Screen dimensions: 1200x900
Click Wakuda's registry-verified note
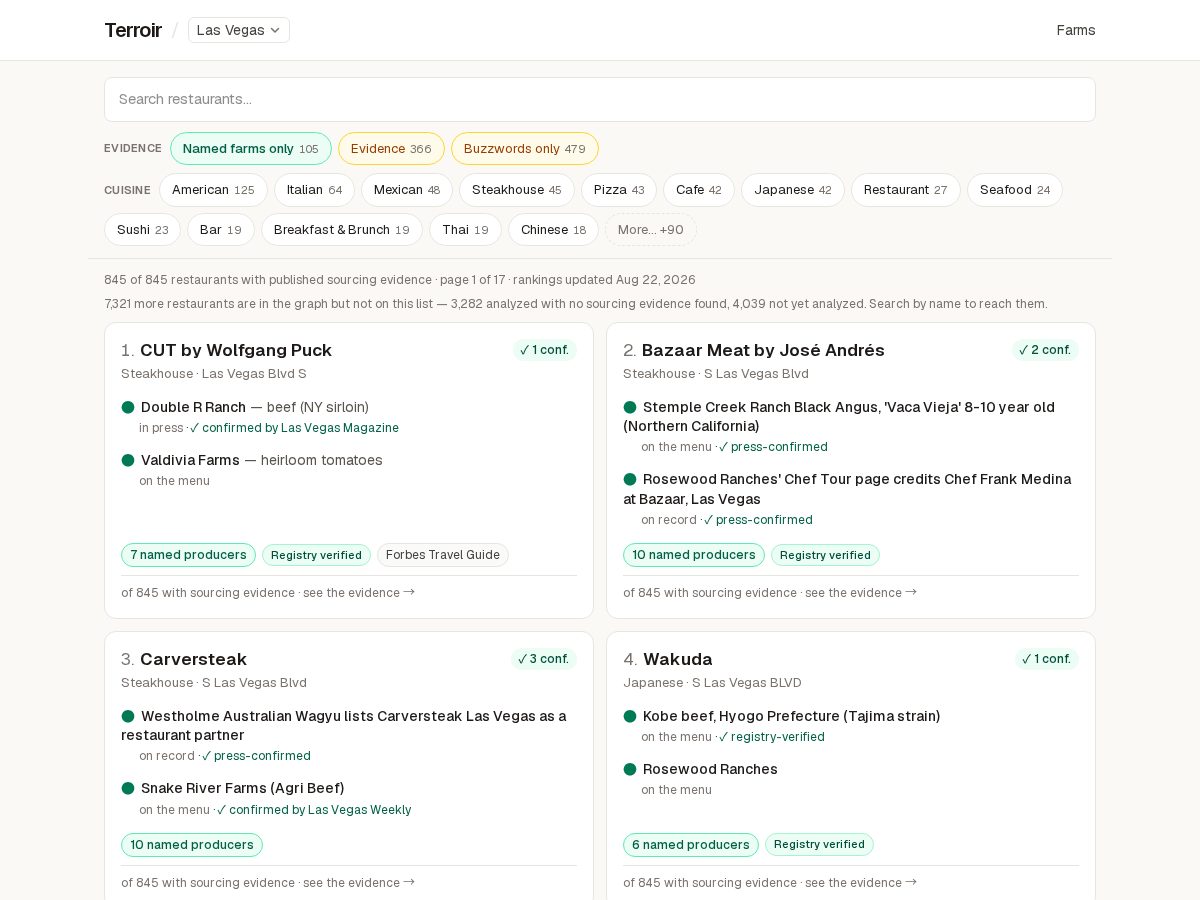[771, 737]
